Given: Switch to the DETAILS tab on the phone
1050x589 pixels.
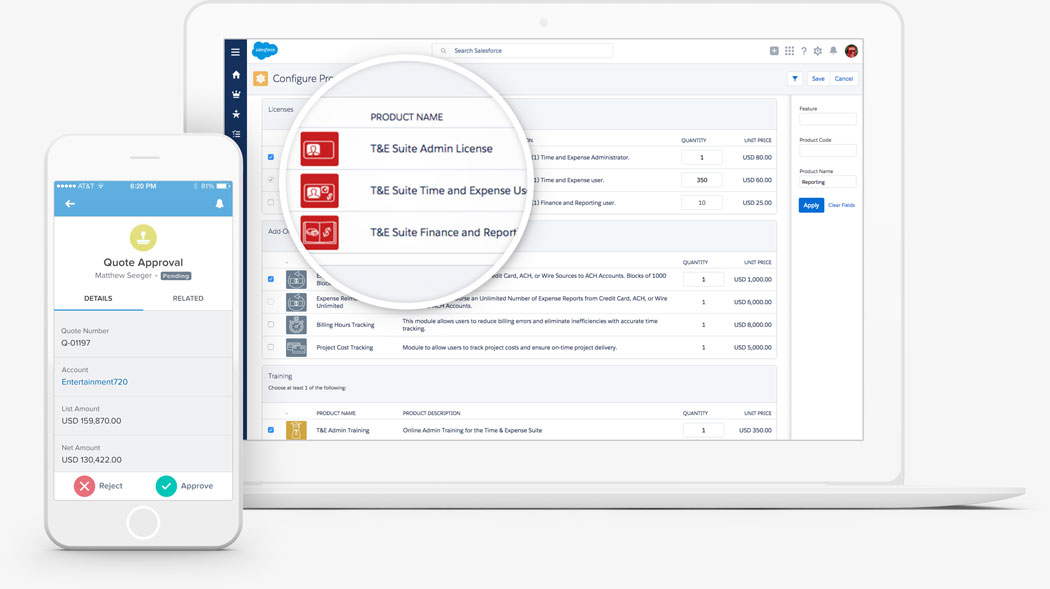Looking at the screenshot, I should (98, 299).
